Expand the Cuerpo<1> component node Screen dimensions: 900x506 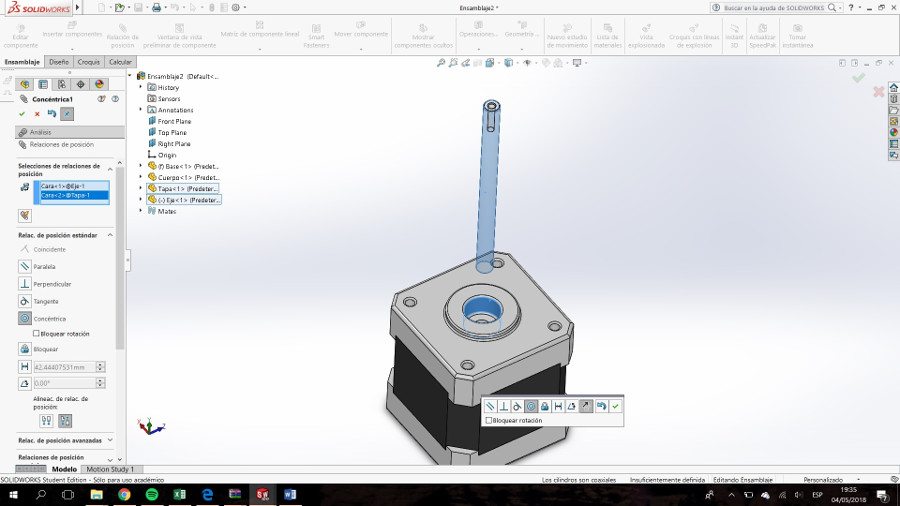(141, 177)
